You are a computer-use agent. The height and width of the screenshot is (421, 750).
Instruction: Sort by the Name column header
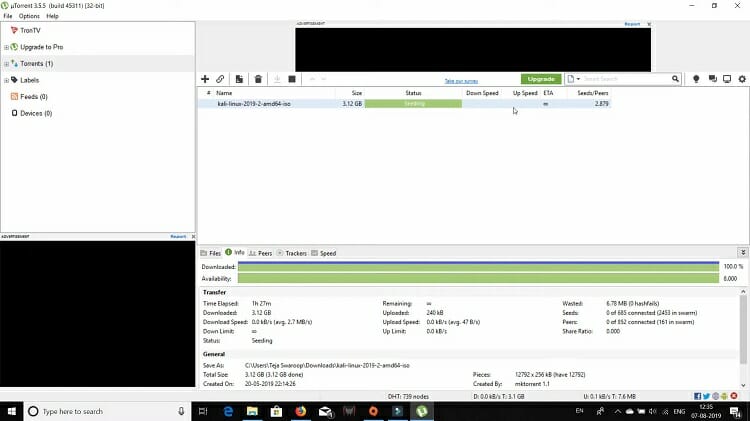tap(224, 93)
